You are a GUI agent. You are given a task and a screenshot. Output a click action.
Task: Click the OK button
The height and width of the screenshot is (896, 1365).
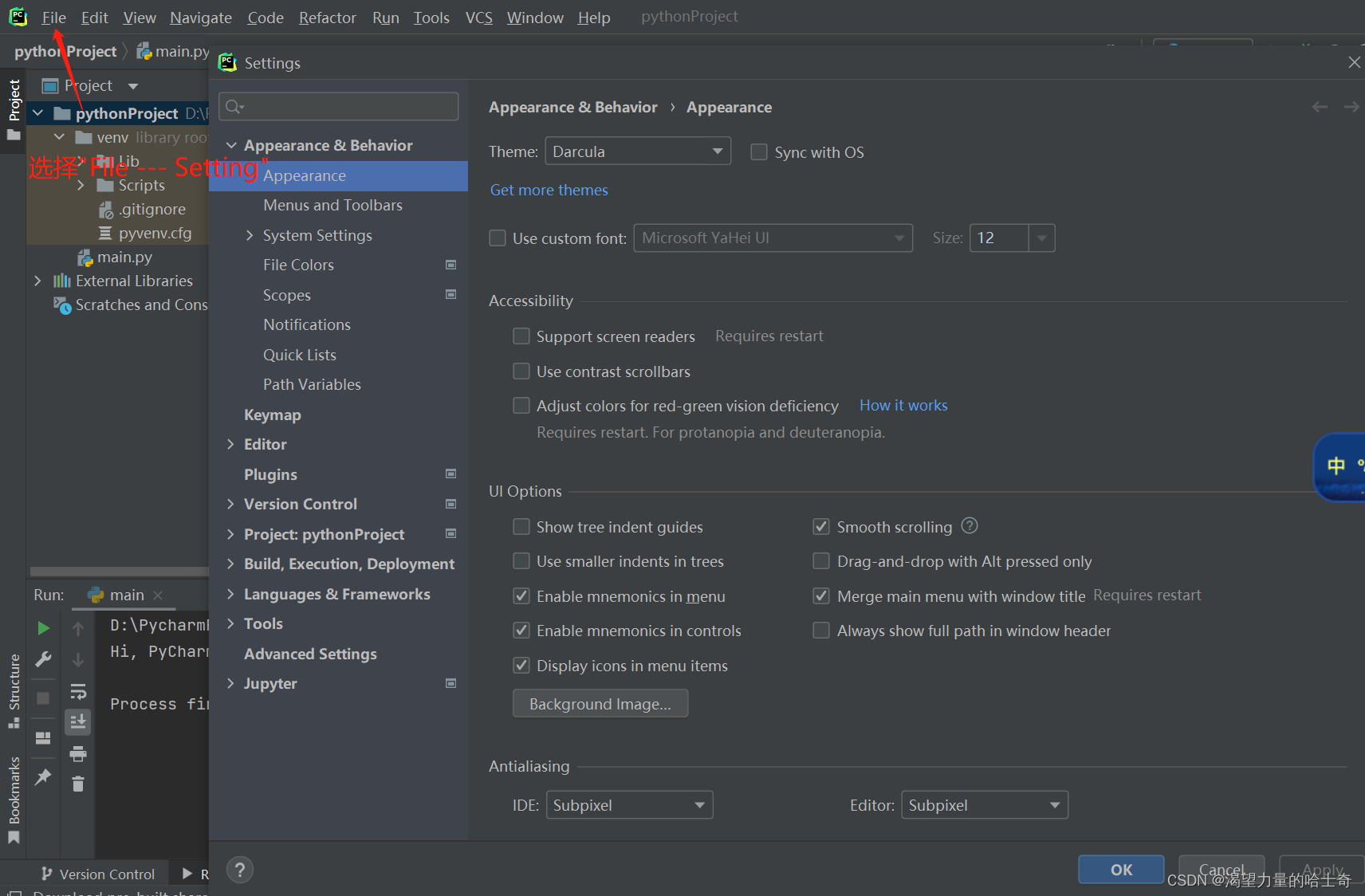click(1121, 870)
